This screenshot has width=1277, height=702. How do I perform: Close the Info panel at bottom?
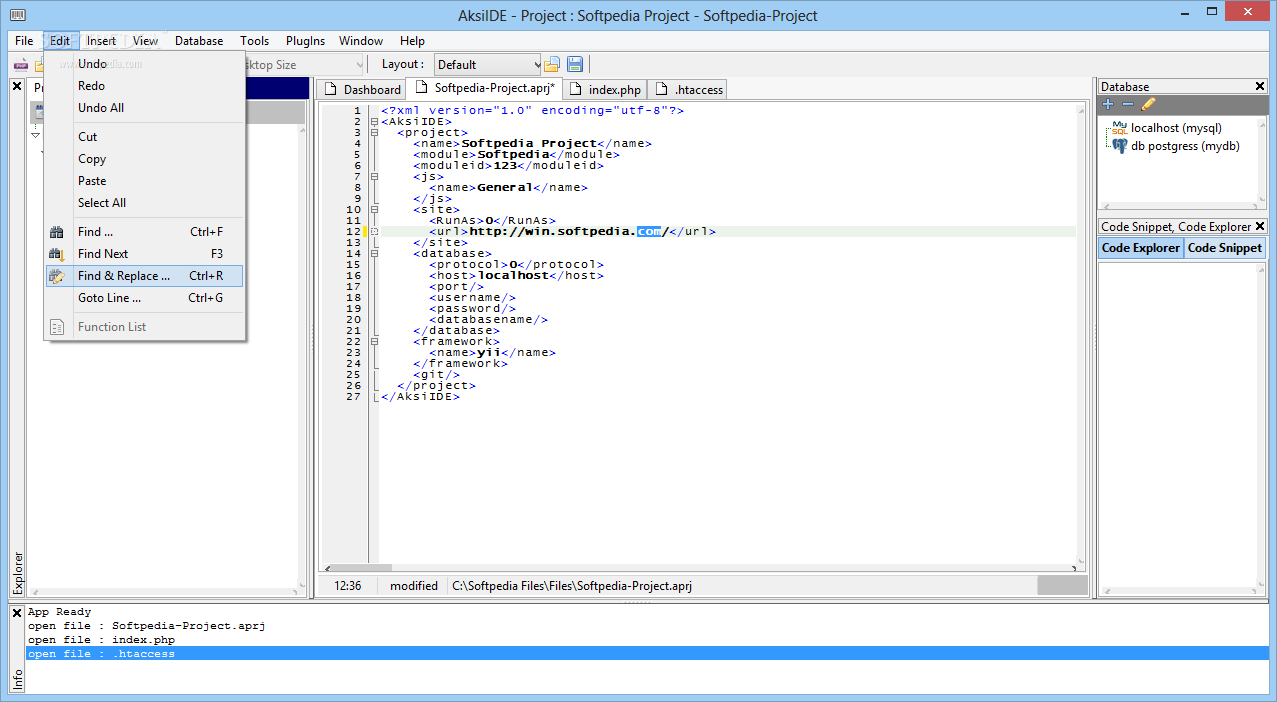tap(17, 613)
